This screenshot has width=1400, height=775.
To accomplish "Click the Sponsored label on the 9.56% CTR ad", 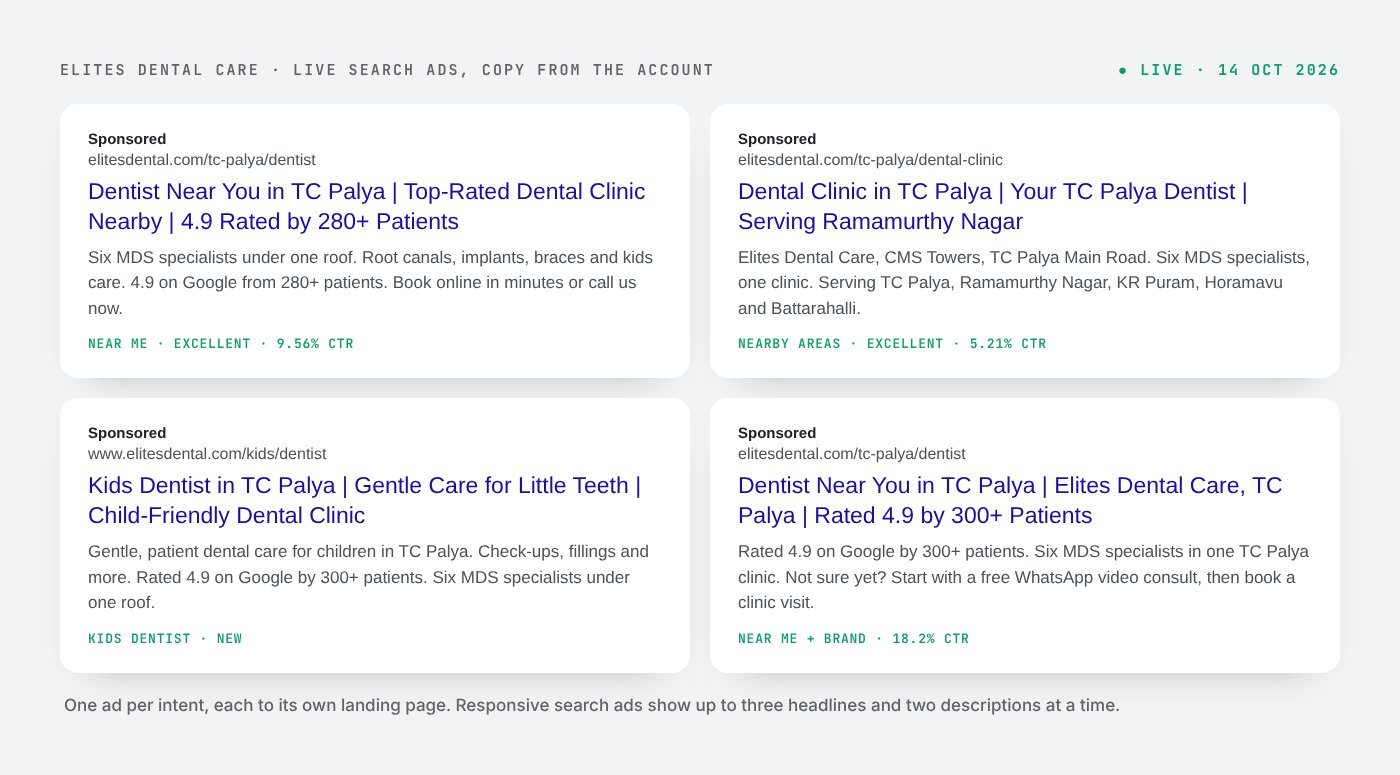I will [127, 139].
